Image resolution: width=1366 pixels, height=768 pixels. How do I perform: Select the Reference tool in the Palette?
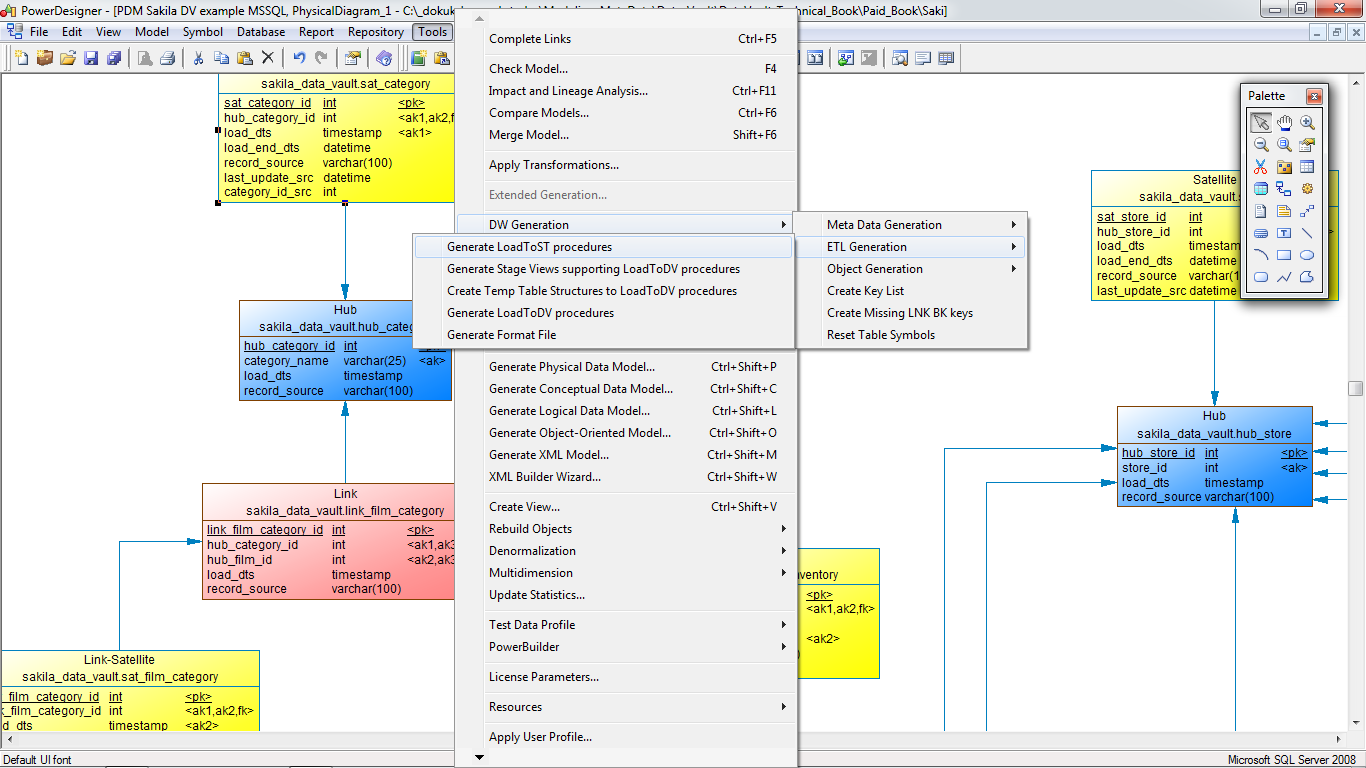1284,189
